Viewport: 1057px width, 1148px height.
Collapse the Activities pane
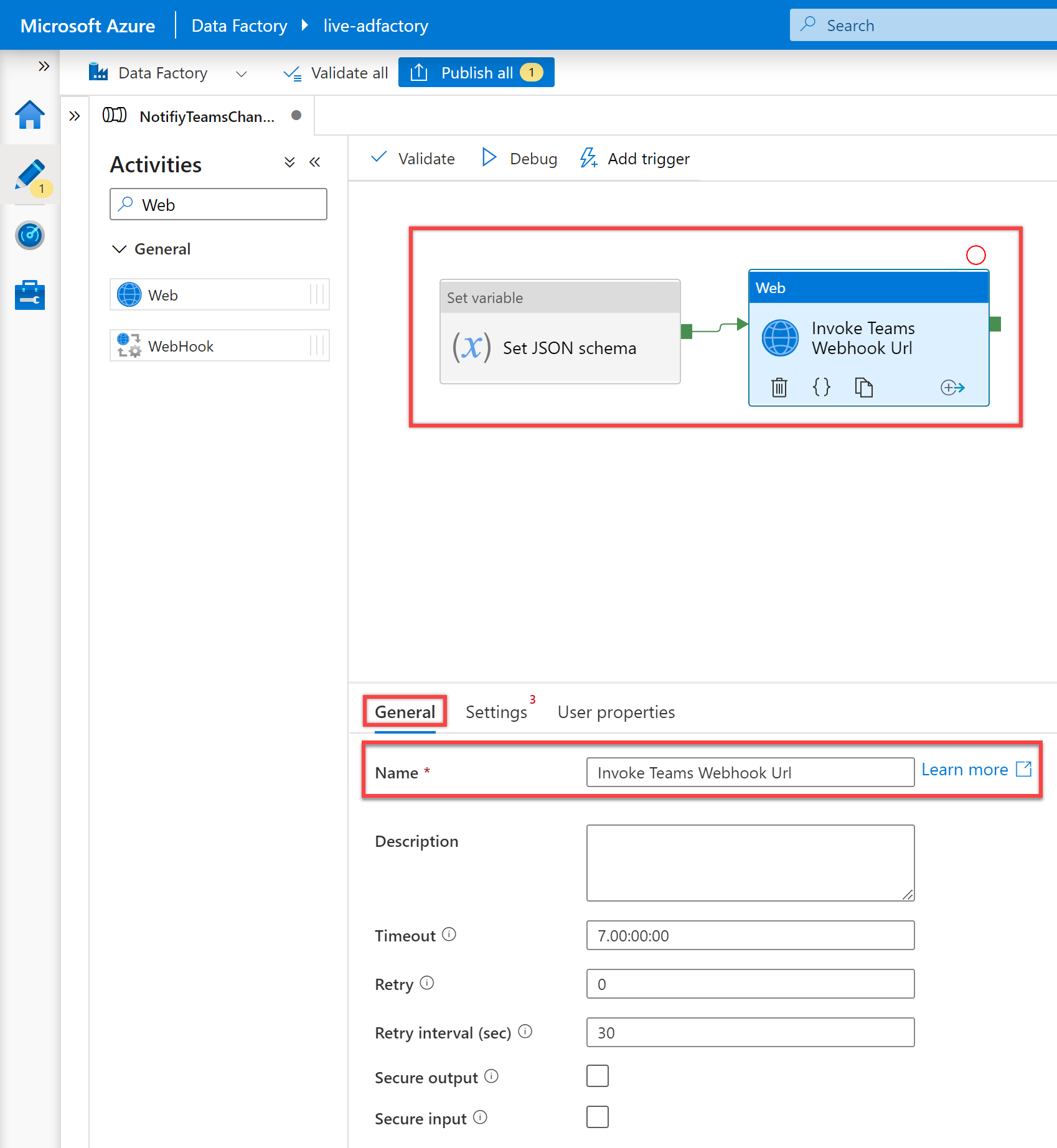pyautogui.click(x=315, y=162)
